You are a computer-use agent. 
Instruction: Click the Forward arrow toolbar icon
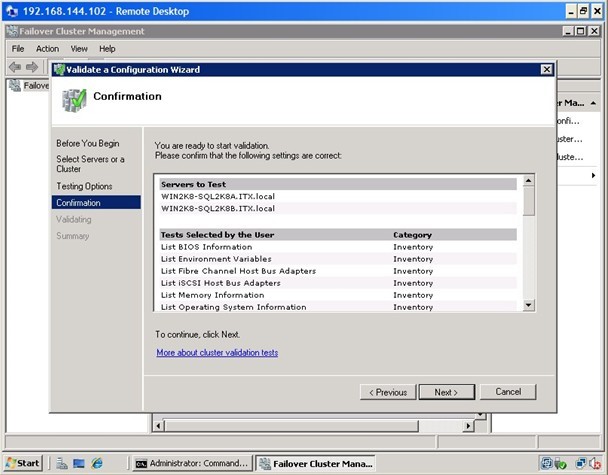point(32,67)
